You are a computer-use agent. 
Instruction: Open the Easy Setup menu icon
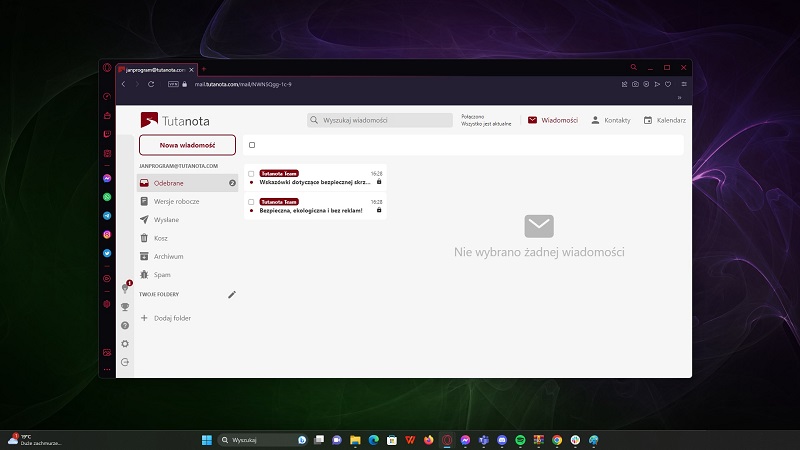pos(684,84)
